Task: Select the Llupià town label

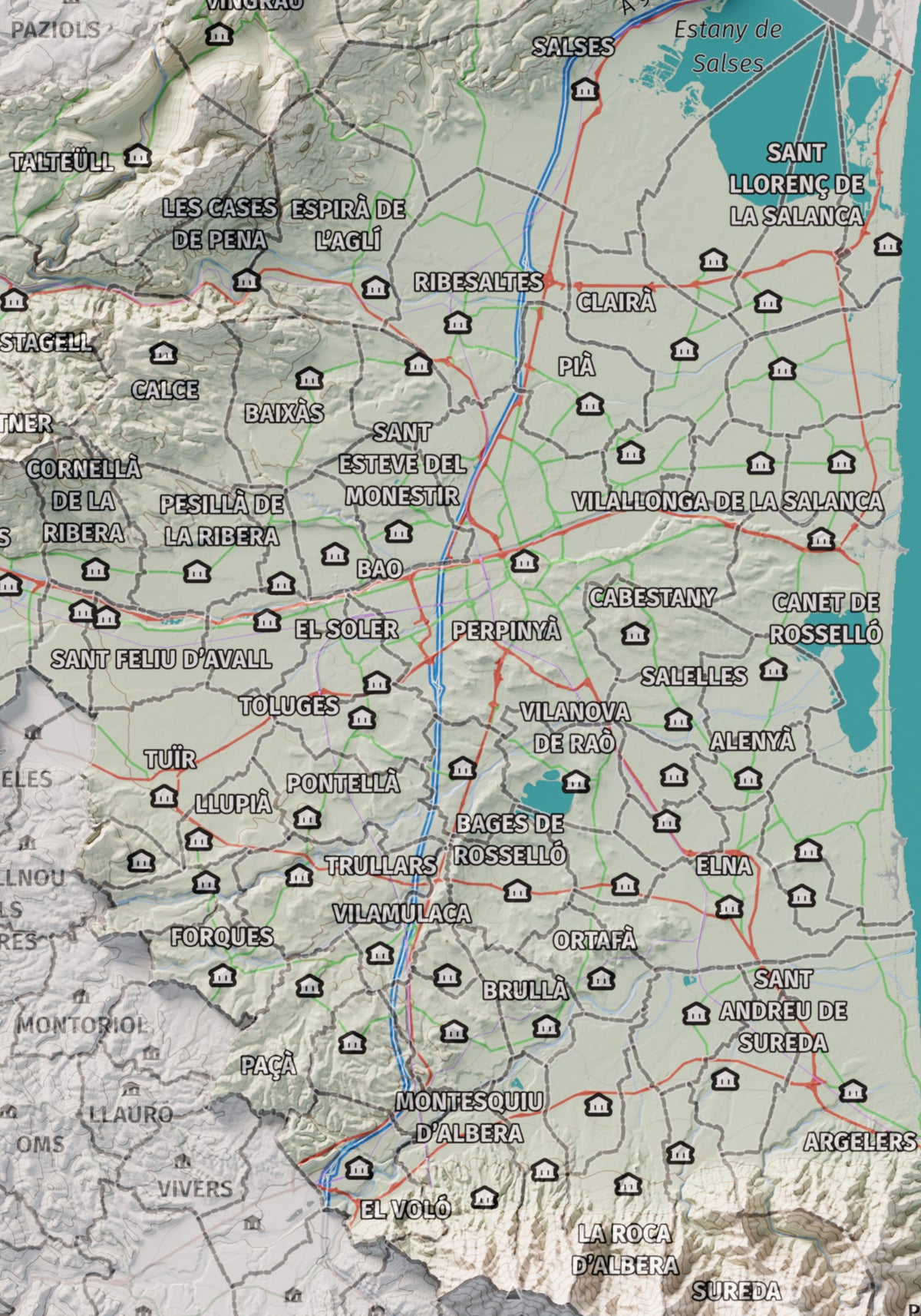Action: coord(233,804)
